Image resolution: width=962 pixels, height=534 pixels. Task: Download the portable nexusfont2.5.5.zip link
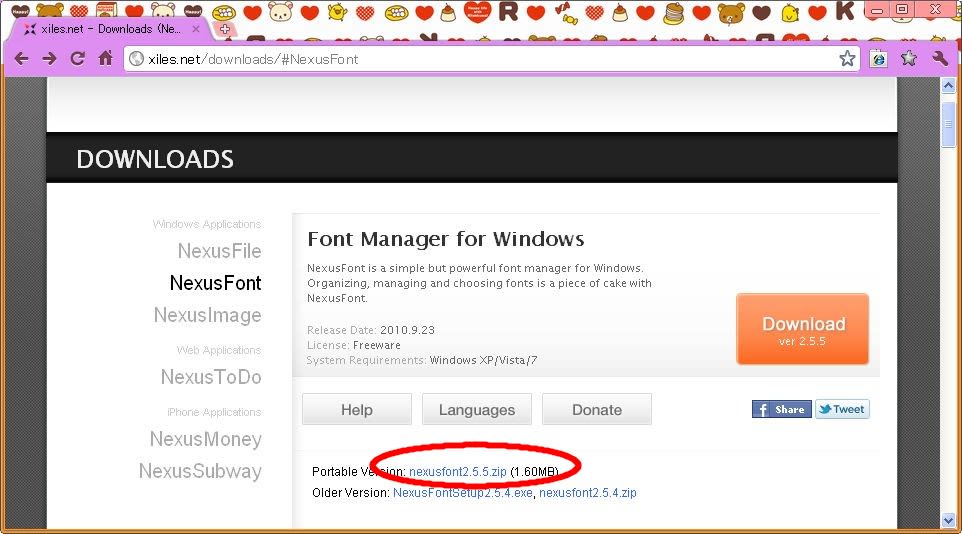tap(457, 471)
